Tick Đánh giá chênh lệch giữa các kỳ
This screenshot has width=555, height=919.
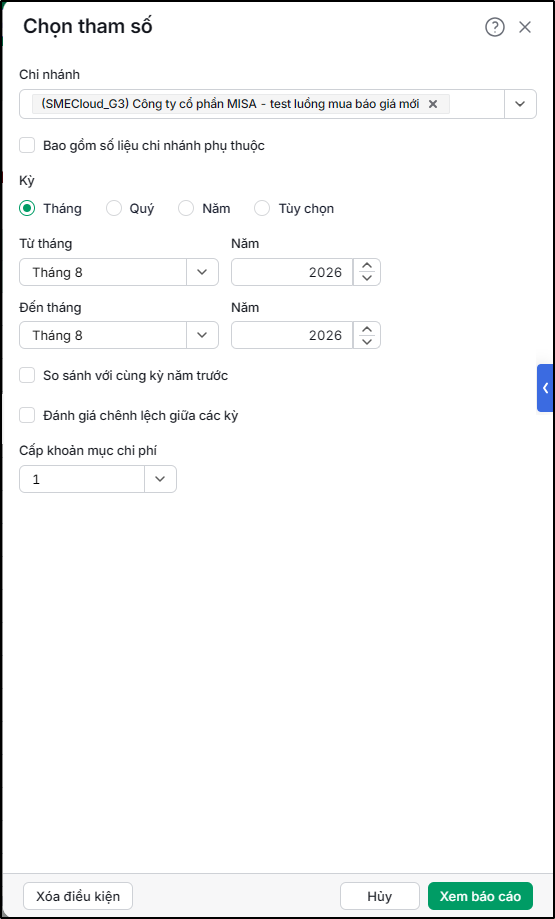[x=28, y=416]
